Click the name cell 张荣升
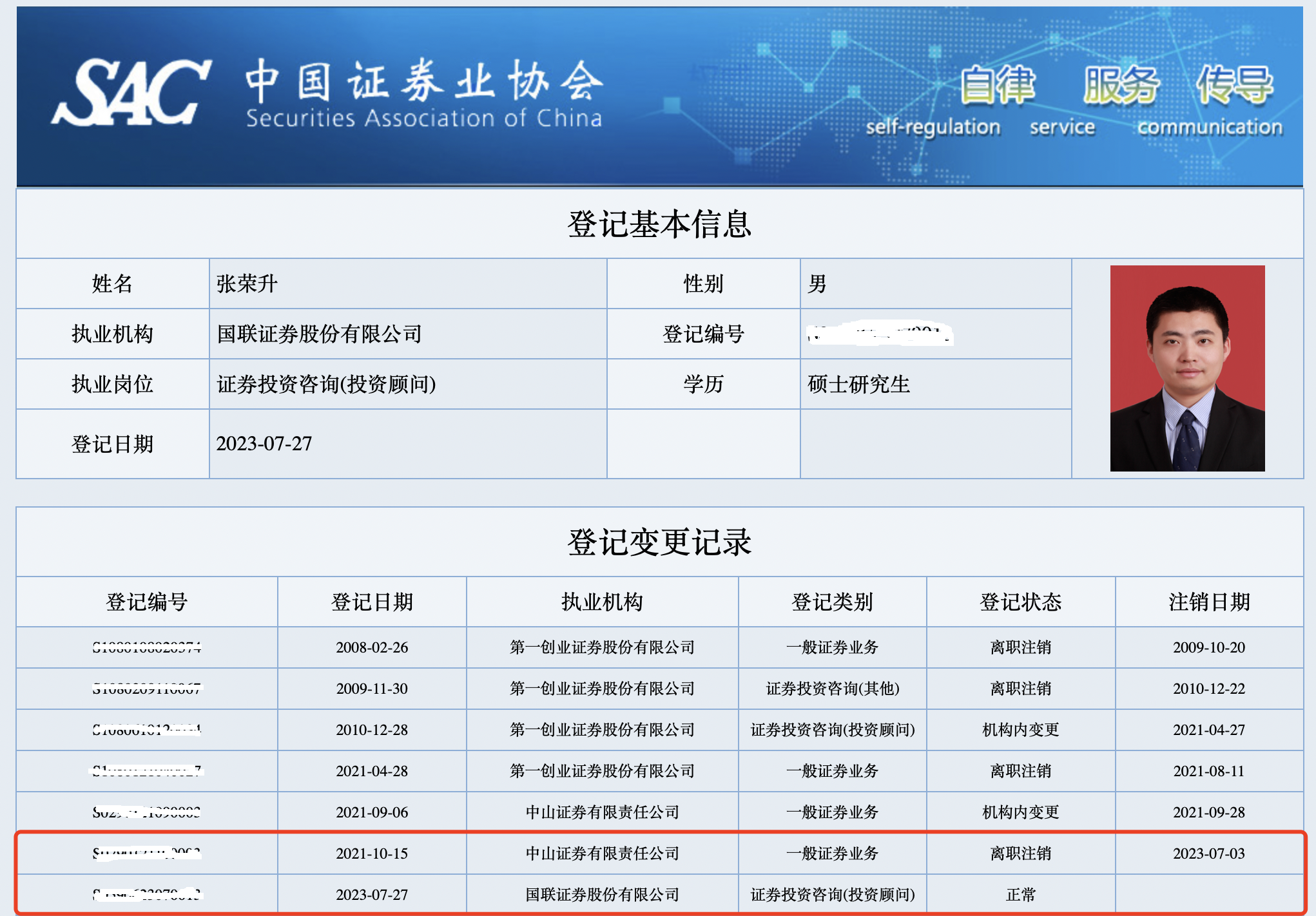 click(x=247, y=284)
